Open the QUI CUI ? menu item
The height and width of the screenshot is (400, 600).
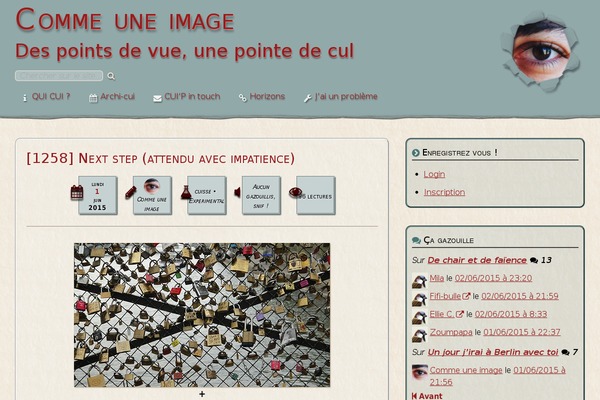click(46, 97)
